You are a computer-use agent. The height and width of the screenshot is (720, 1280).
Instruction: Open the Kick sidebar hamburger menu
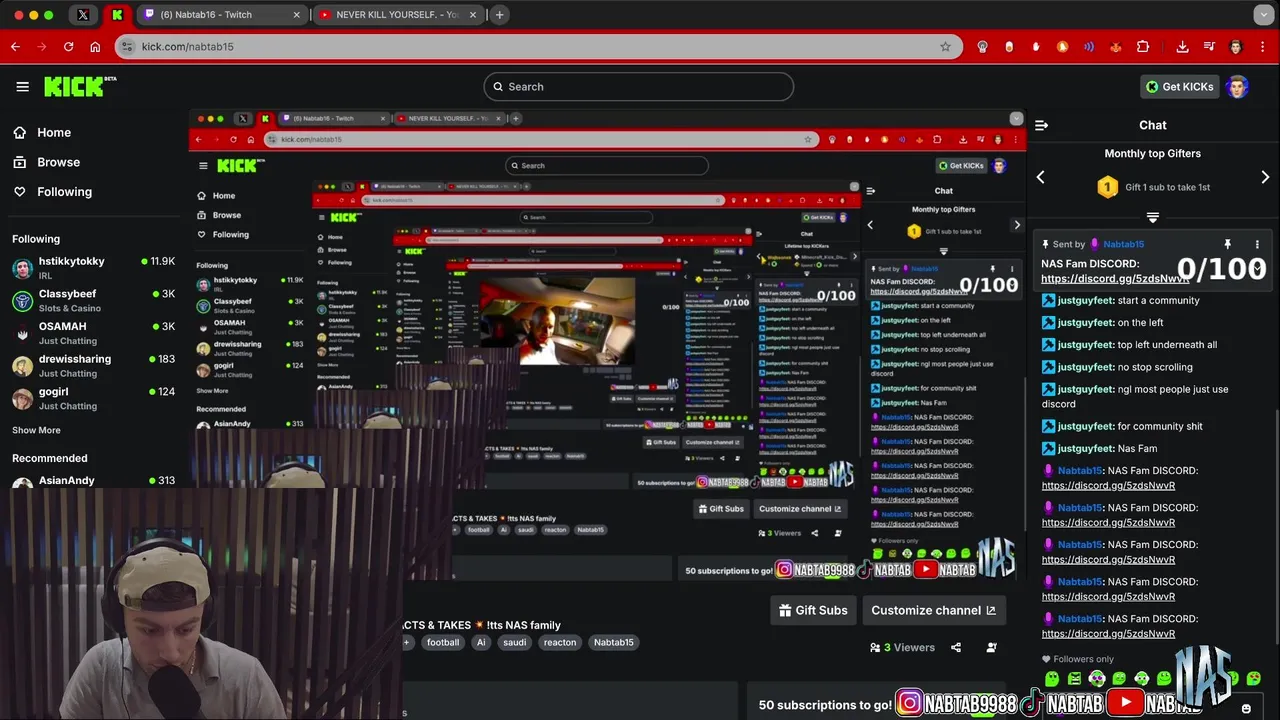(x=22, y=87)
